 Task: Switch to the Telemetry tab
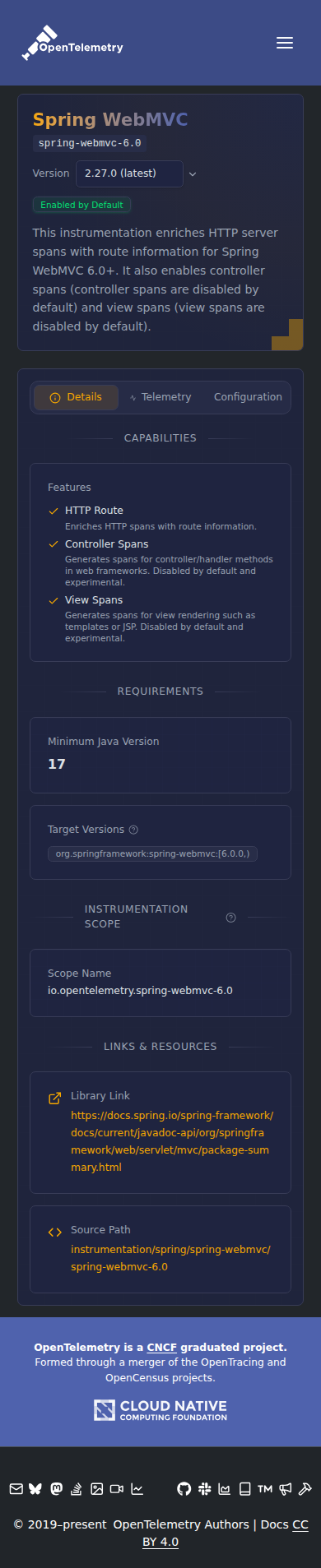(x=160, y=397)
